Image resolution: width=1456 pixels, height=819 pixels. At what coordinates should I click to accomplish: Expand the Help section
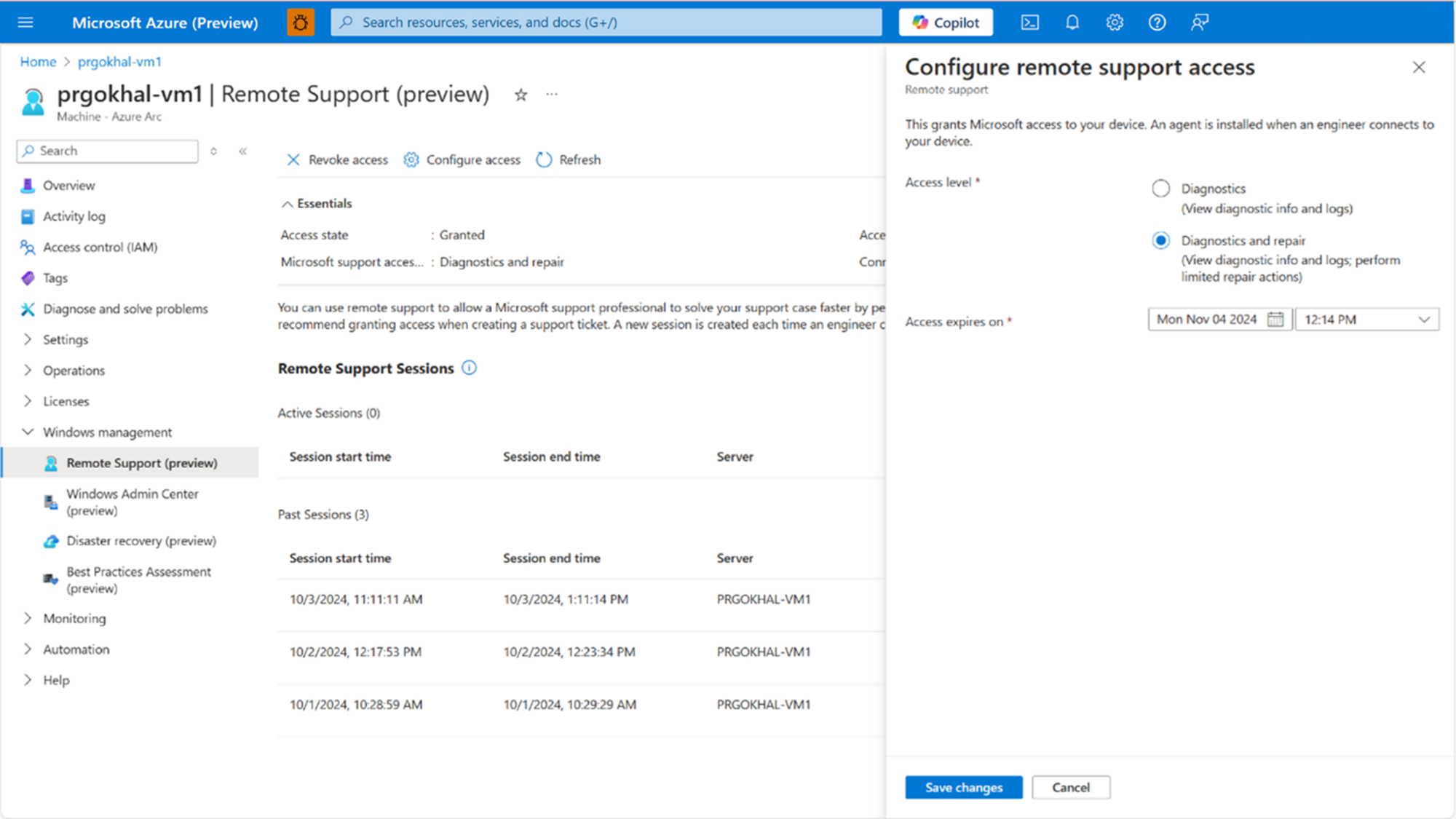tap(28, 680)
